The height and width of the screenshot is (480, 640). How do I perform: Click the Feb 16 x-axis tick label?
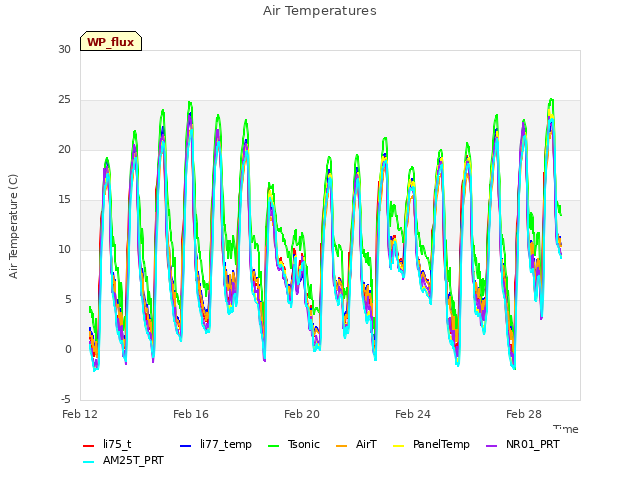(191, 414)
